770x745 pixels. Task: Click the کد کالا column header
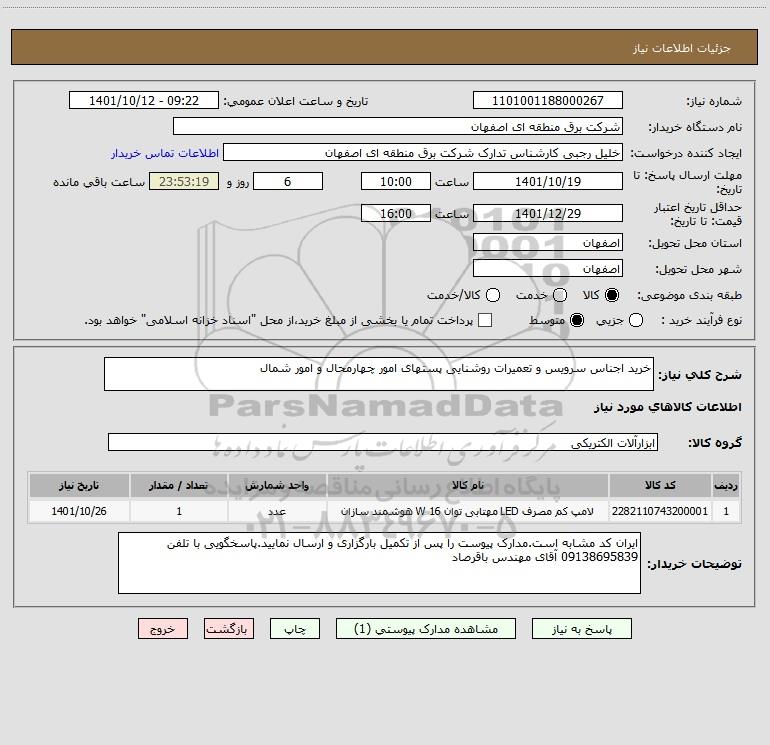[660, 486]
